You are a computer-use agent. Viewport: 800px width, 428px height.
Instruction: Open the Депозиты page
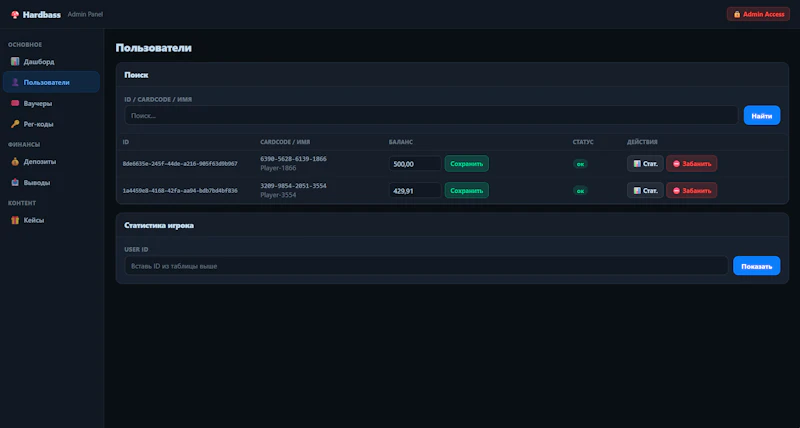pos(51,162)
